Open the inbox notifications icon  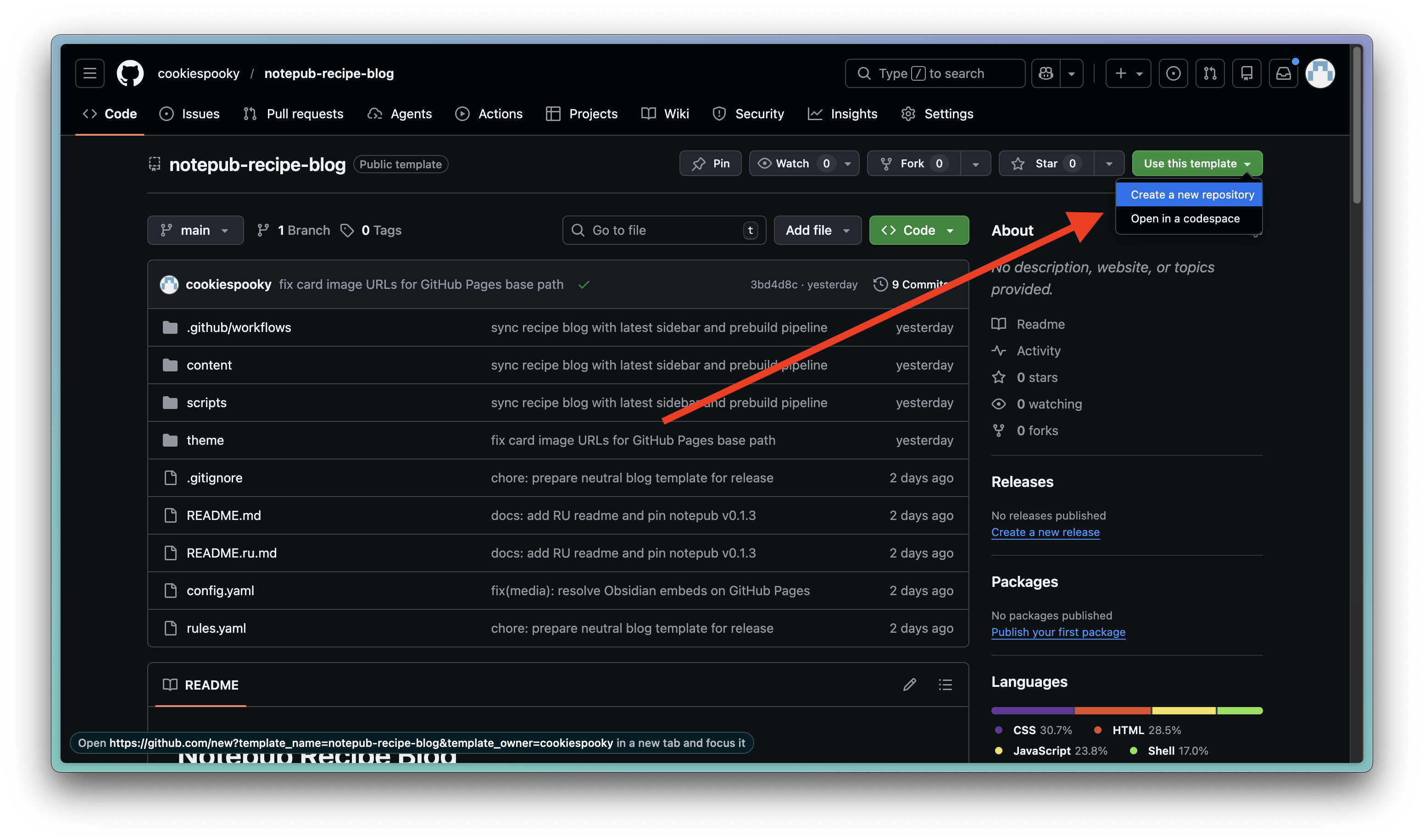pos(1283,73)
